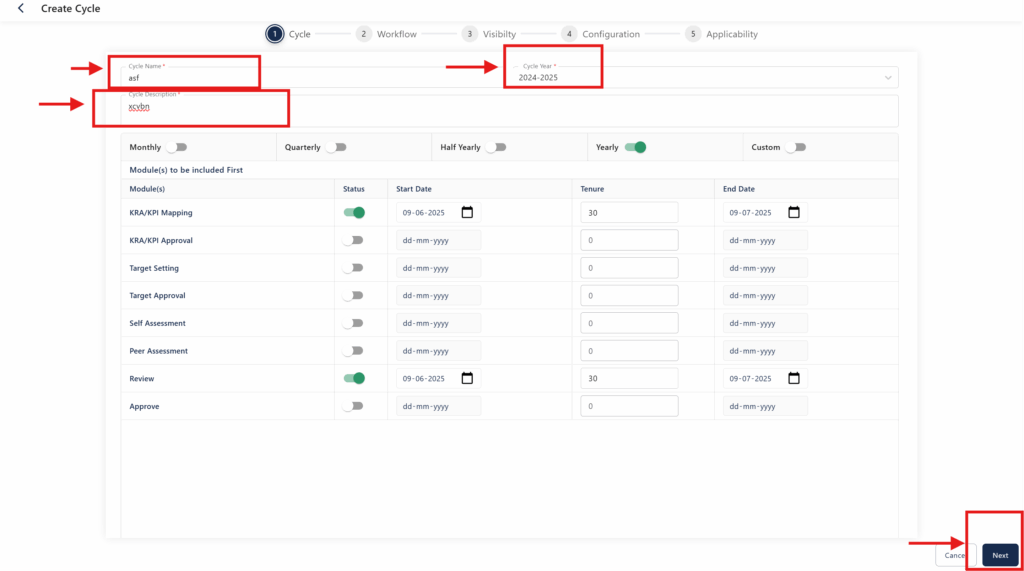Click the Status column header
1024x571 pixels.
click(x=354, y=189)
